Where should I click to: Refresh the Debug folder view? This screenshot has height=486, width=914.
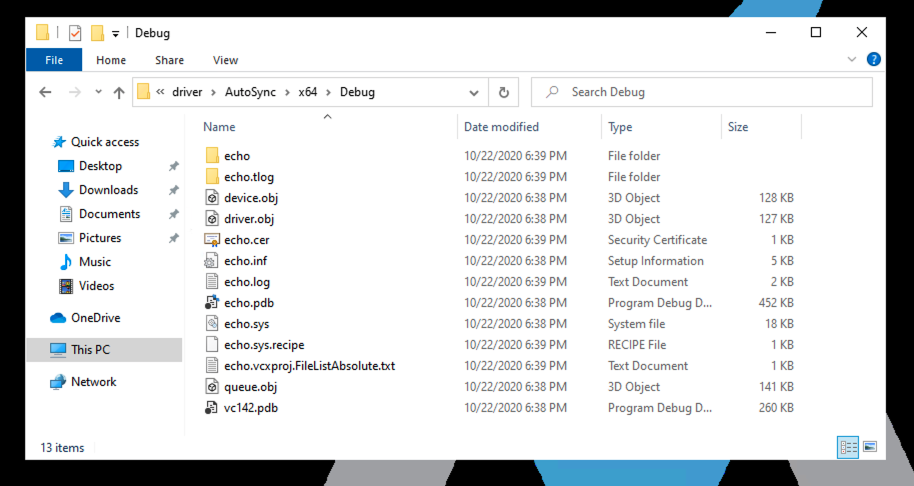point(504,92)
